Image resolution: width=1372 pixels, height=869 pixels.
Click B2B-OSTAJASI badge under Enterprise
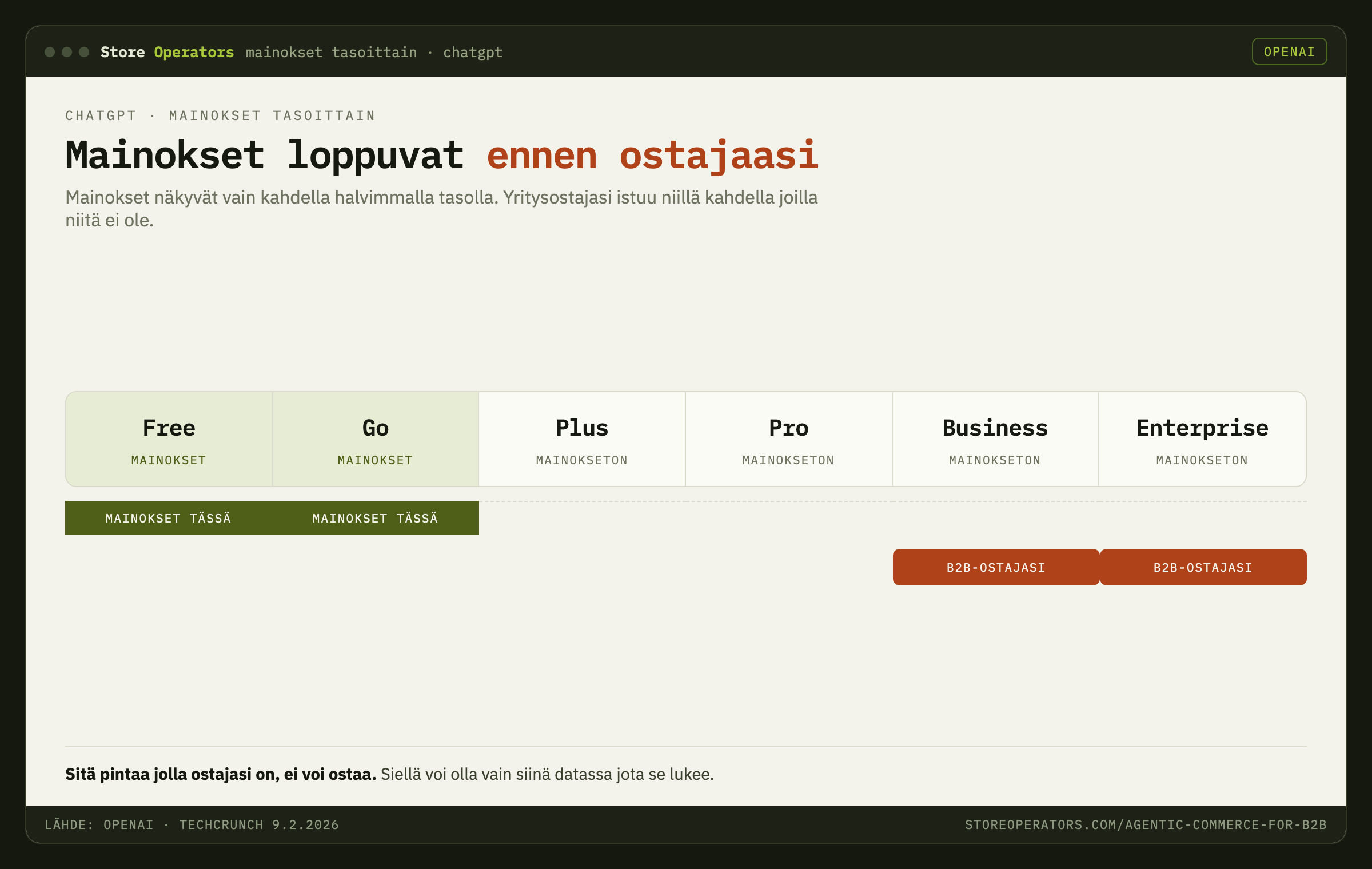[1203, 567]
